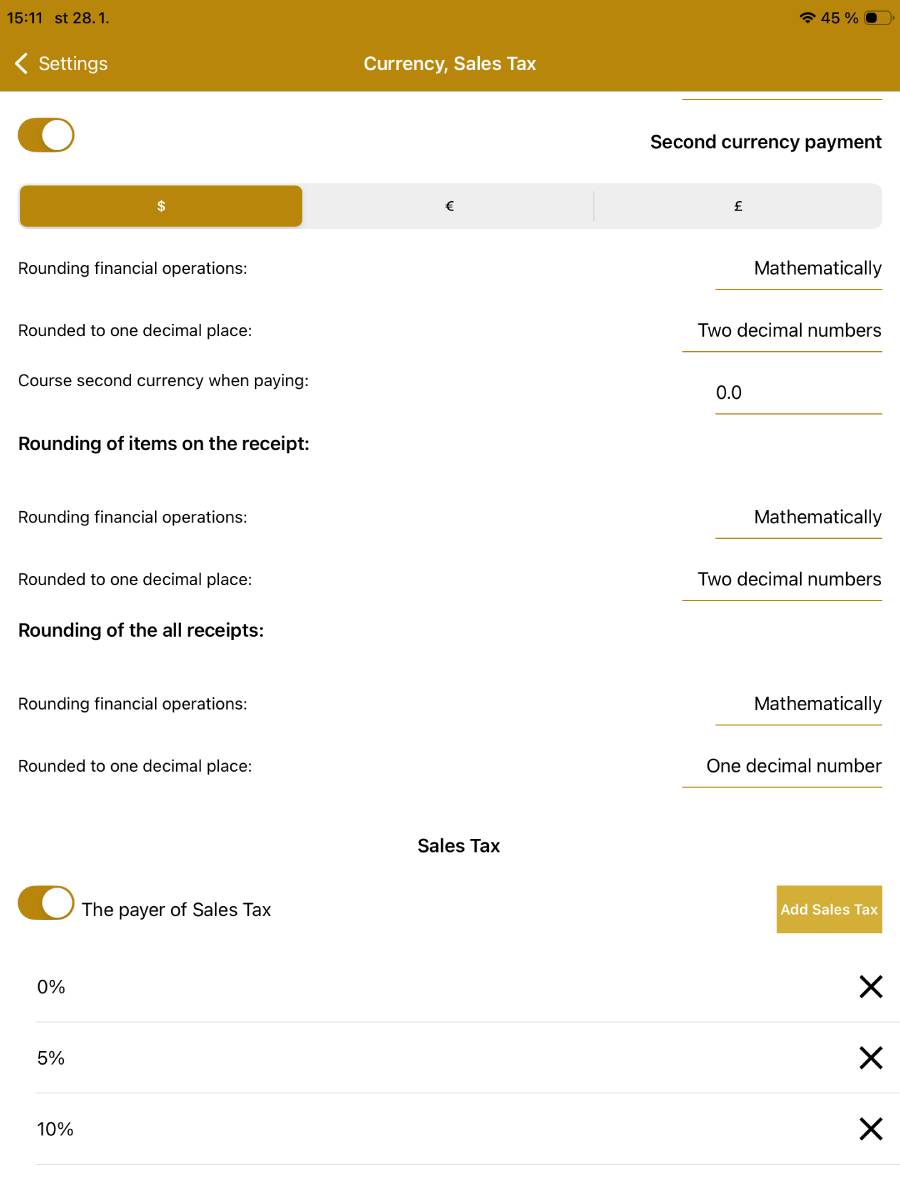Select the € currency tab

(449, 206)
